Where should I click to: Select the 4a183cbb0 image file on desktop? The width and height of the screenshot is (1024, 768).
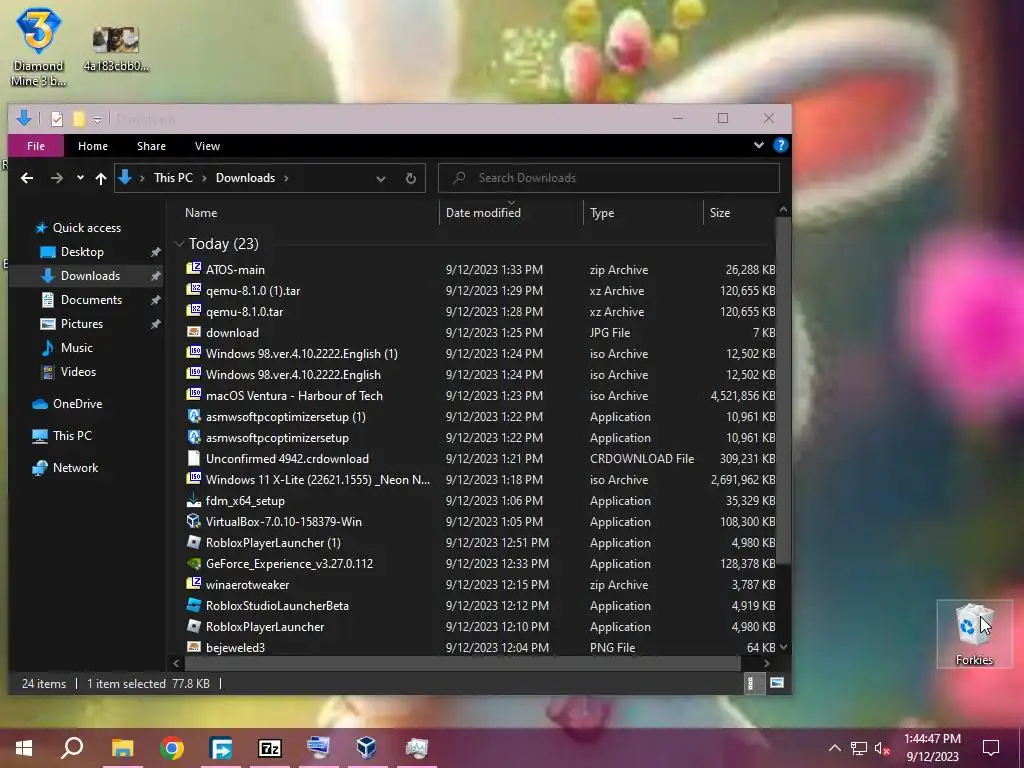click(116, 49)
